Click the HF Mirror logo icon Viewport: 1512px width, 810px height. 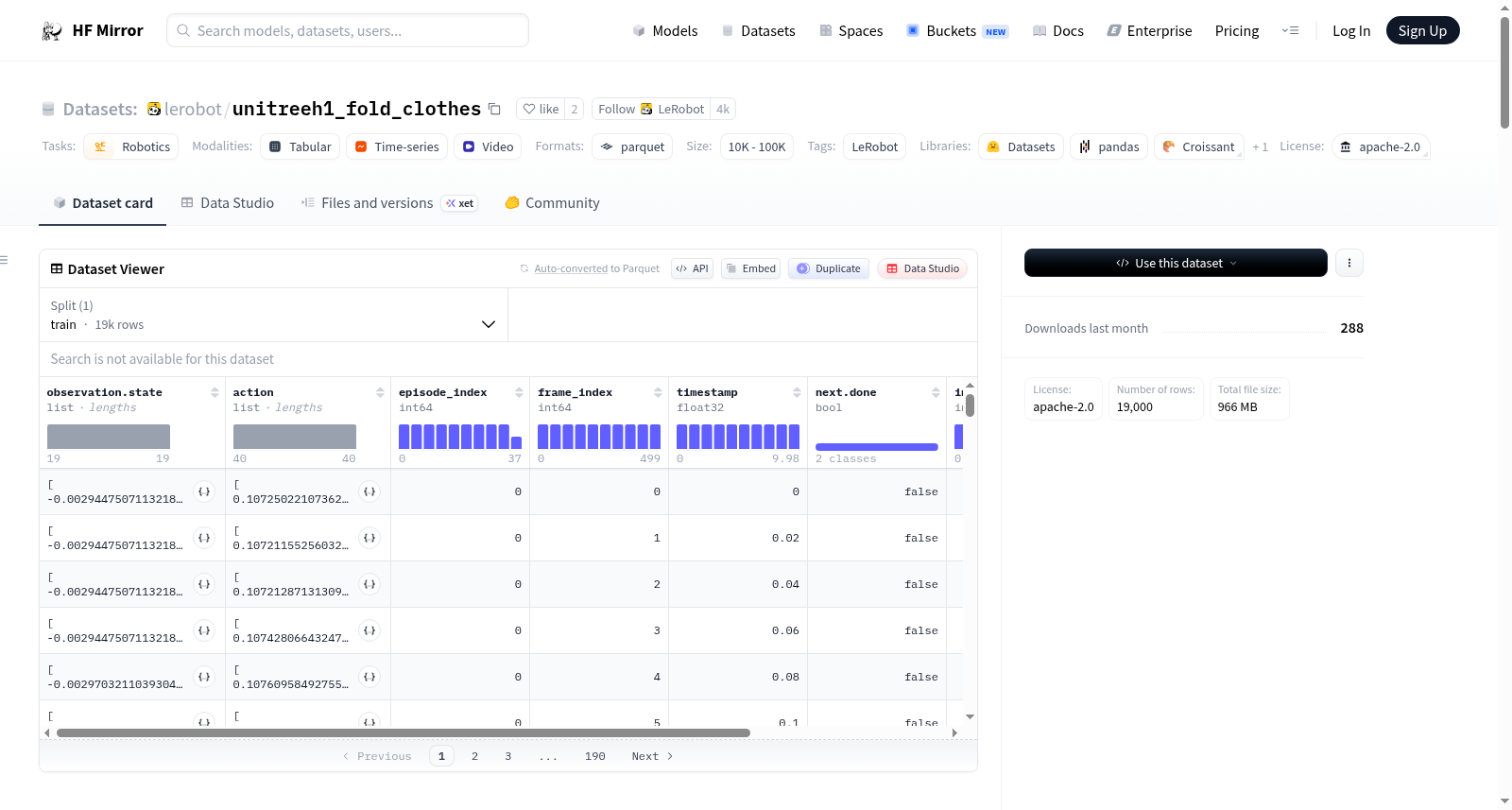pyautogui.click(x=52, y=31)
